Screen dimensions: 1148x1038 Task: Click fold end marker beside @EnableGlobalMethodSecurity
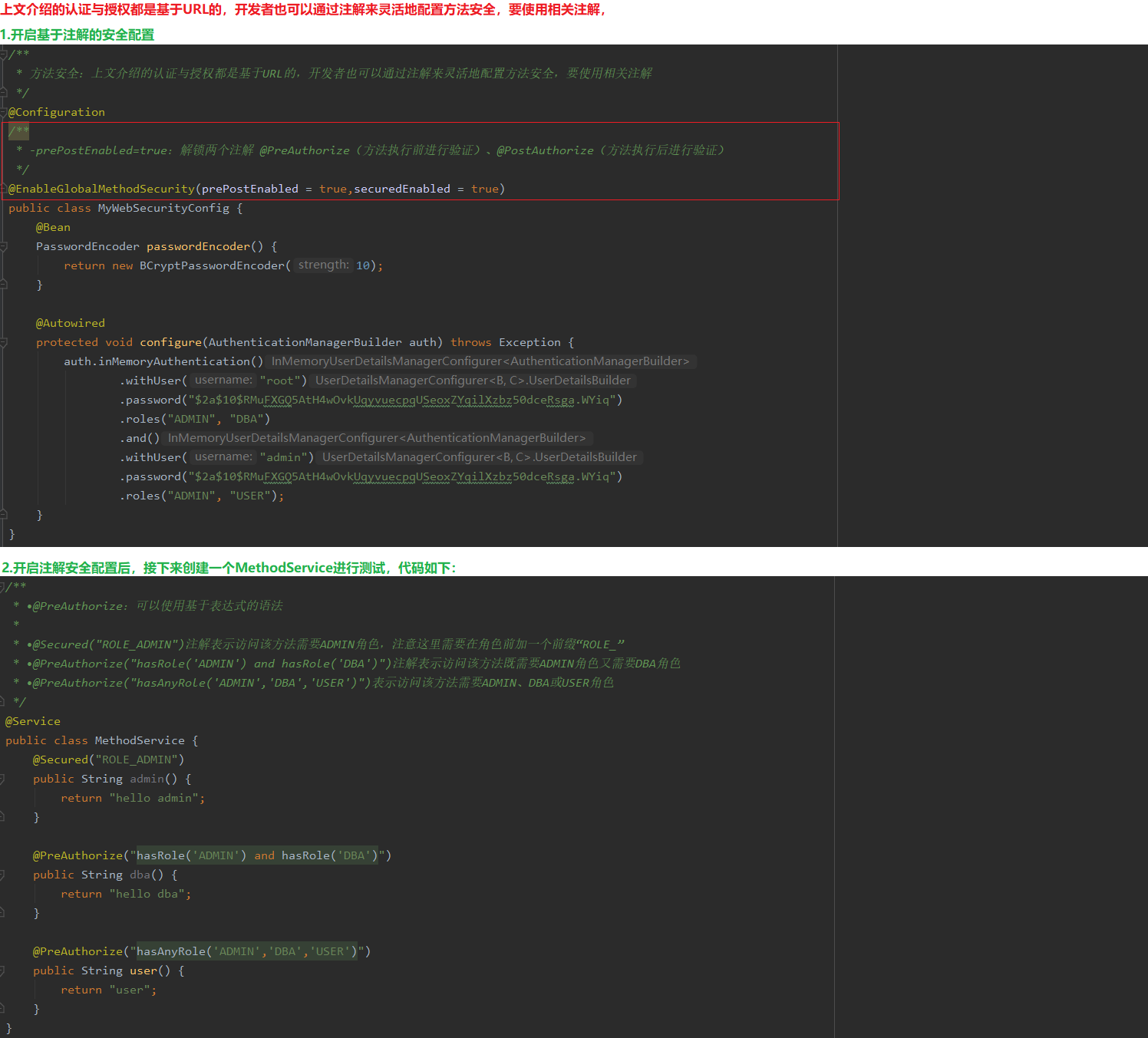pyautogui.click(x=4, y=189)
